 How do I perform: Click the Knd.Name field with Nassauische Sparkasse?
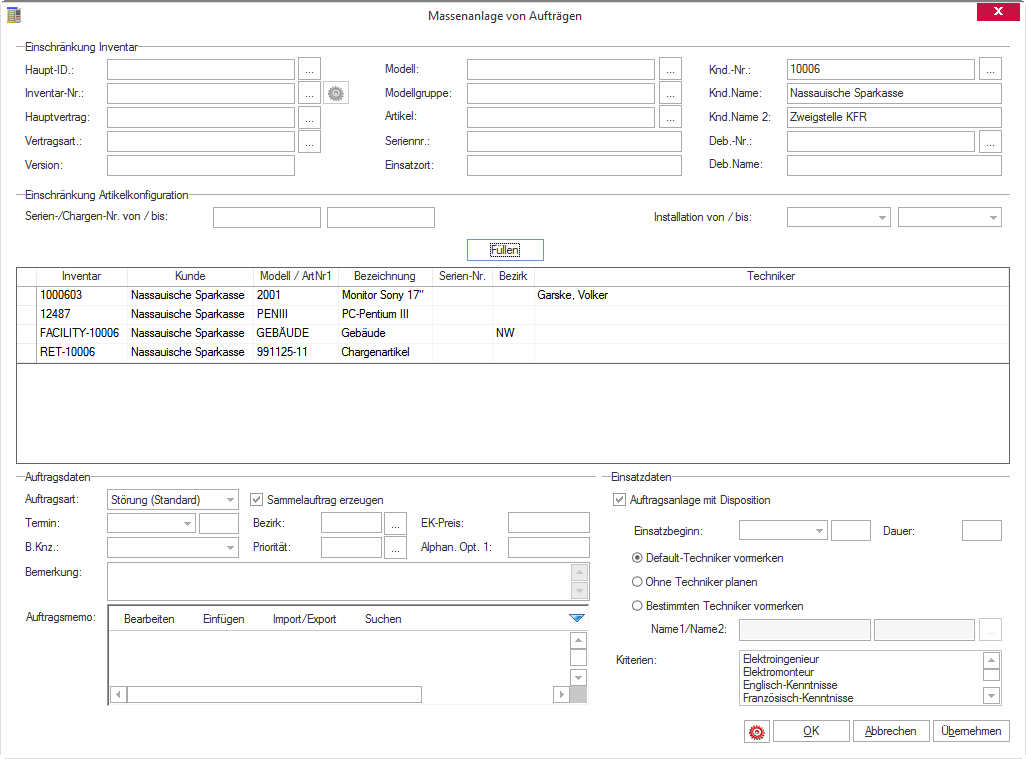(x=894, y=94)
